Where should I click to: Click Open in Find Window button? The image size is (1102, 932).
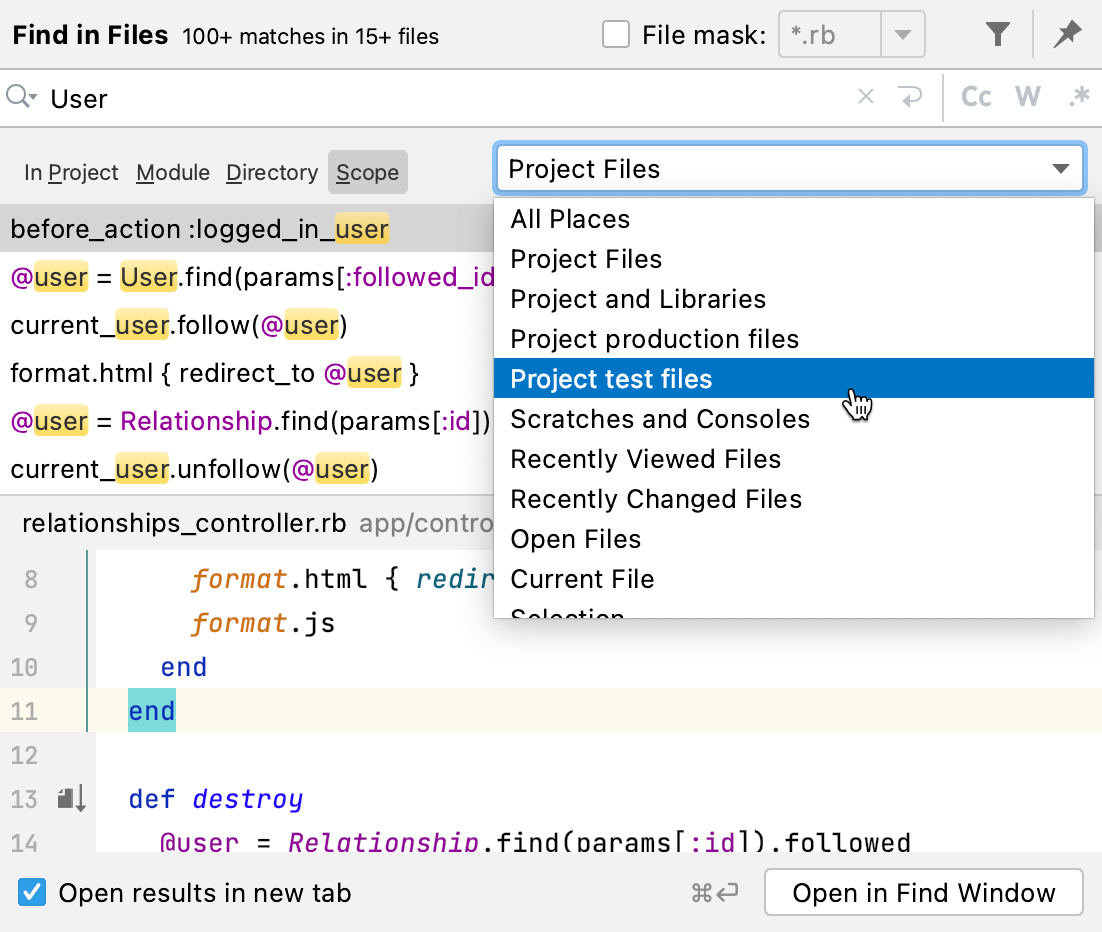pos(923,892)
